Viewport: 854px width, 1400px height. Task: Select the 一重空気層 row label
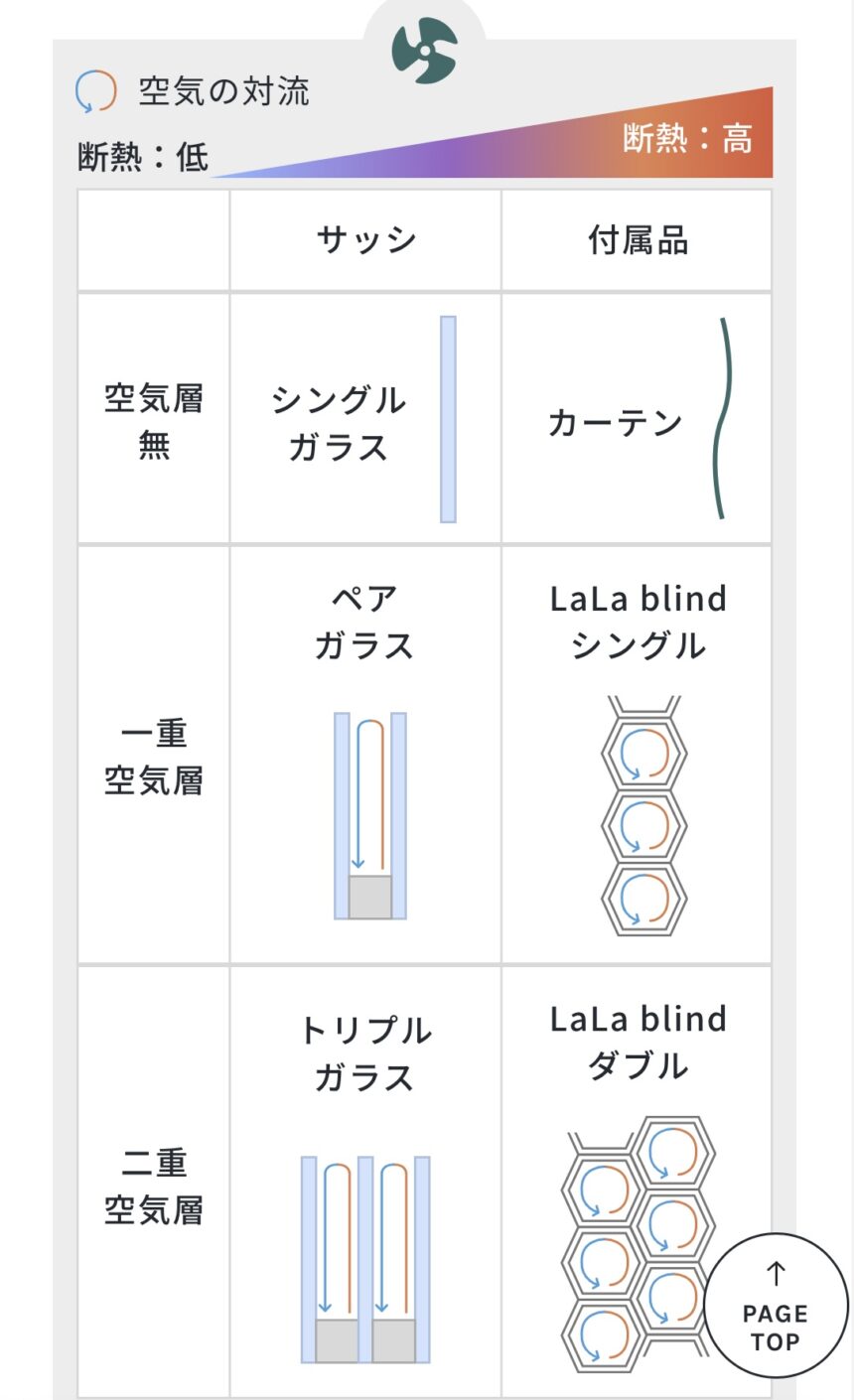click(154, 757)
